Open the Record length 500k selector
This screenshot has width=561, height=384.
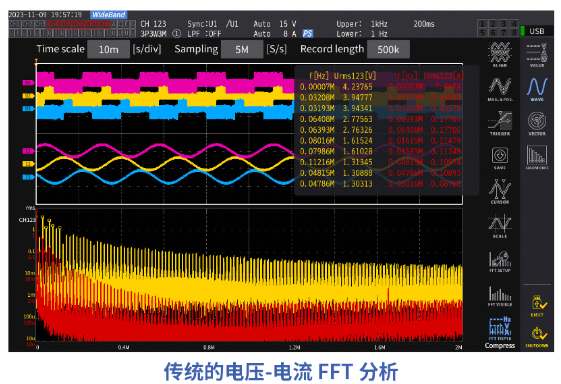point(388,49)
